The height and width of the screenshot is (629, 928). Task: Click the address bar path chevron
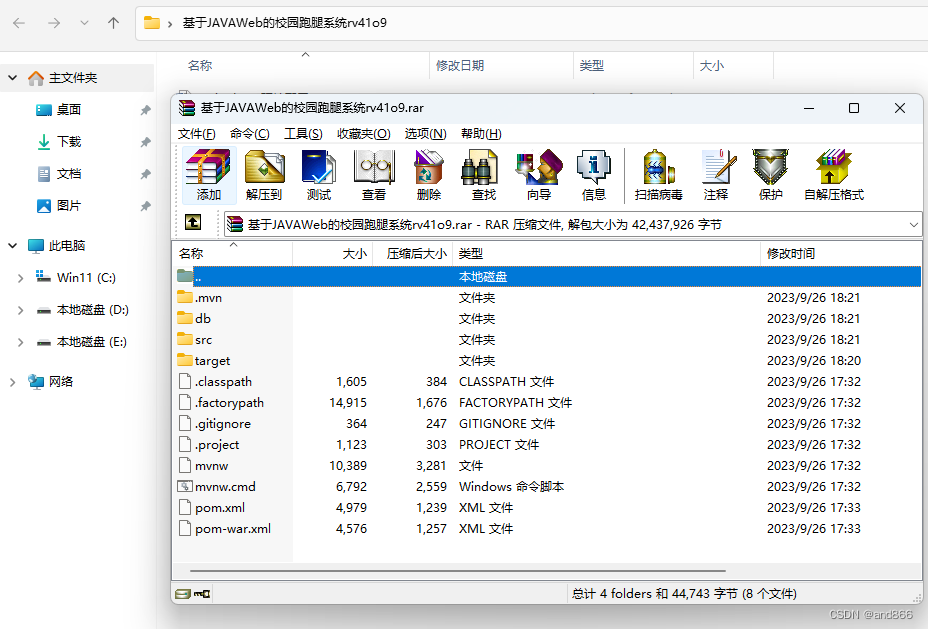tap(170, 24)
